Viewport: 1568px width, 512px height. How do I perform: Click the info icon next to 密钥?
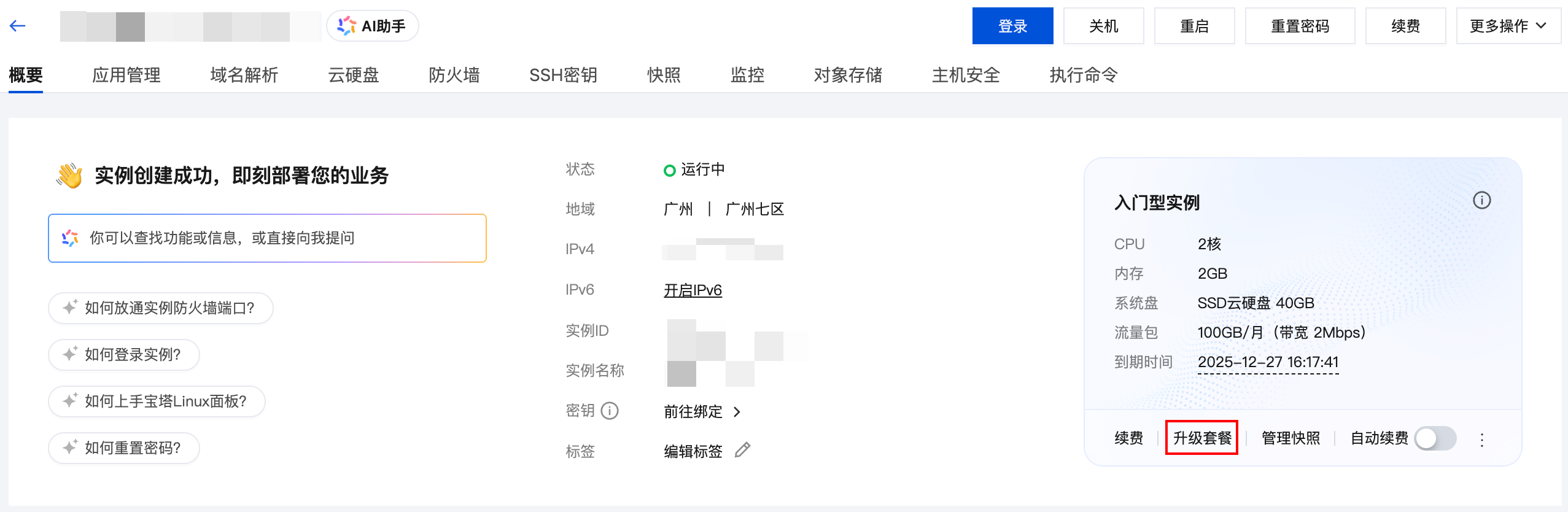coord(610,411)
